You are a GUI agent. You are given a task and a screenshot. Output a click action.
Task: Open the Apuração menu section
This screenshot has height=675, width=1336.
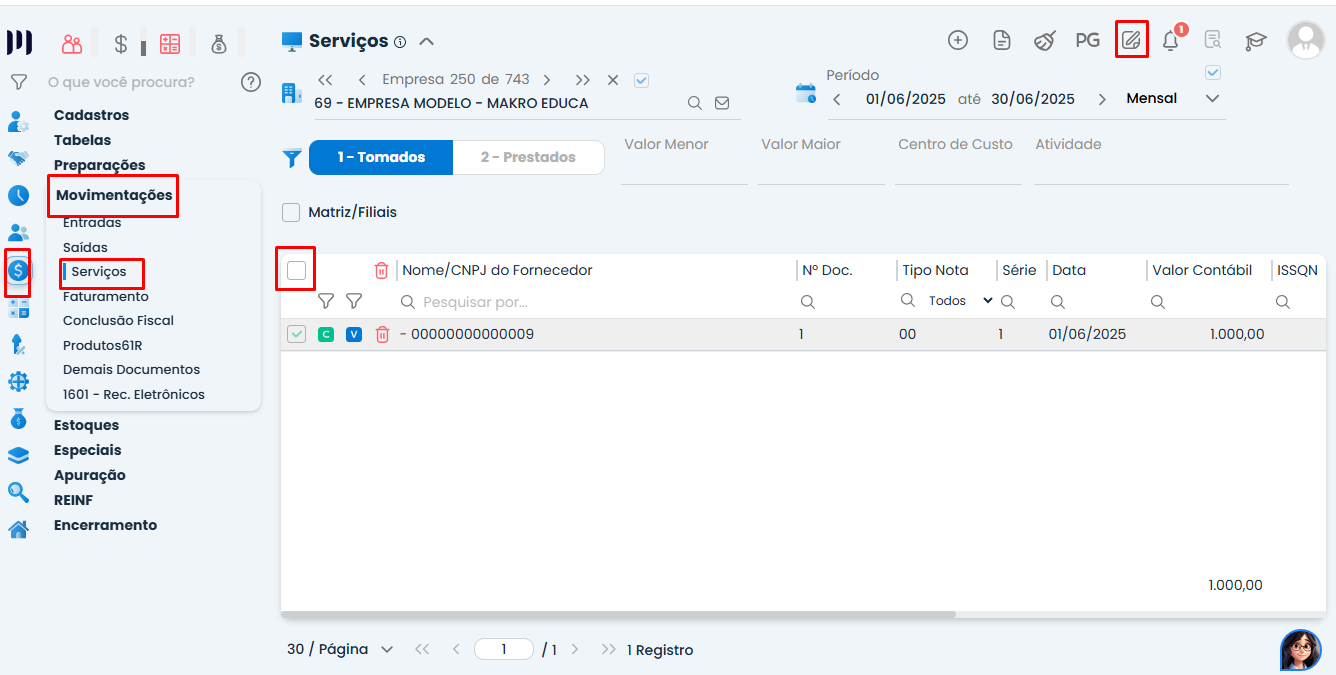(90, 475)
